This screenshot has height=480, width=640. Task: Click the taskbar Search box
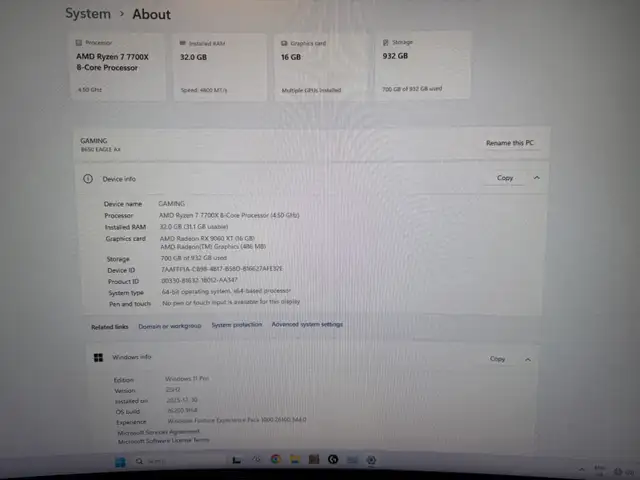point(180,461)
